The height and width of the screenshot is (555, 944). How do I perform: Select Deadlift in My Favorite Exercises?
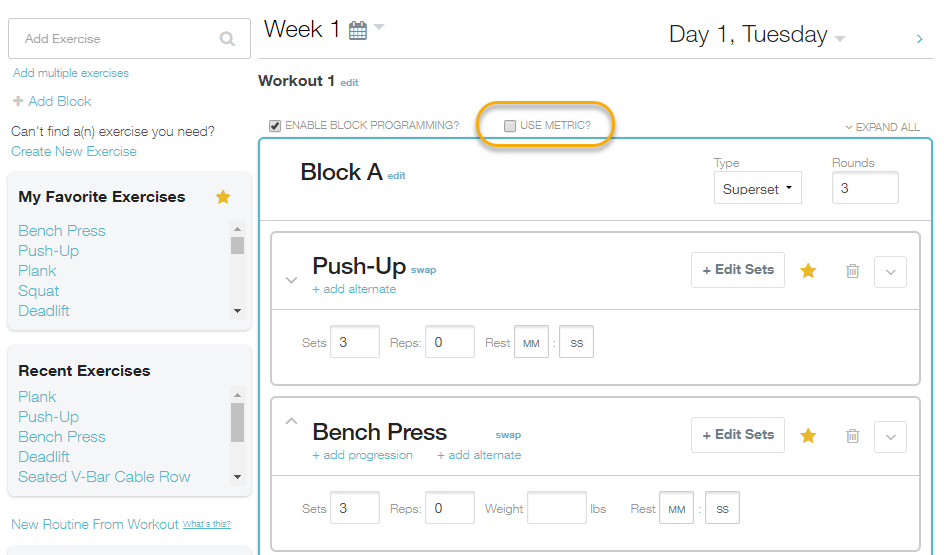pyautogui.click(x=44, y=310)
